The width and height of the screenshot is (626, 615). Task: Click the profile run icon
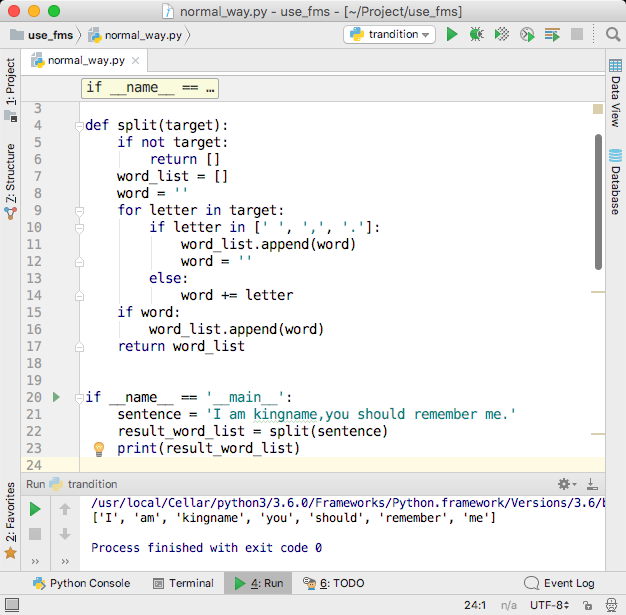527,35
